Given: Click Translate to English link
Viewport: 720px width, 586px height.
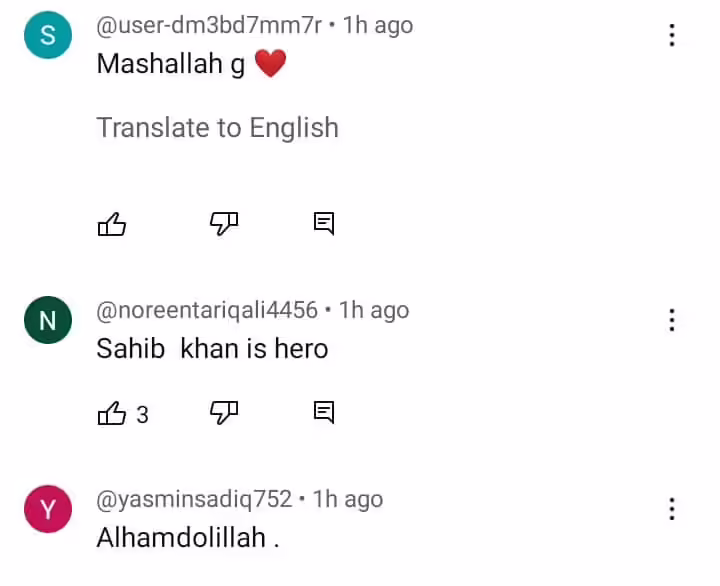Looking at the screenshot, I should point(218,127).
